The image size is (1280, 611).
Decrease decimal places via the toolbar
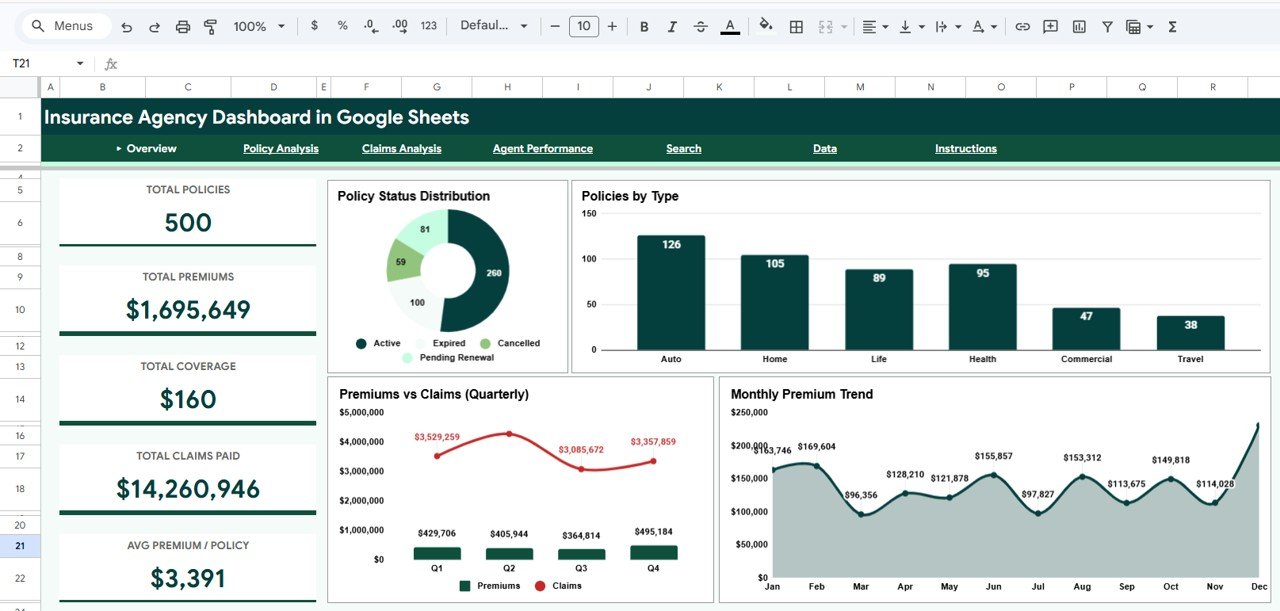pos(370,26)
